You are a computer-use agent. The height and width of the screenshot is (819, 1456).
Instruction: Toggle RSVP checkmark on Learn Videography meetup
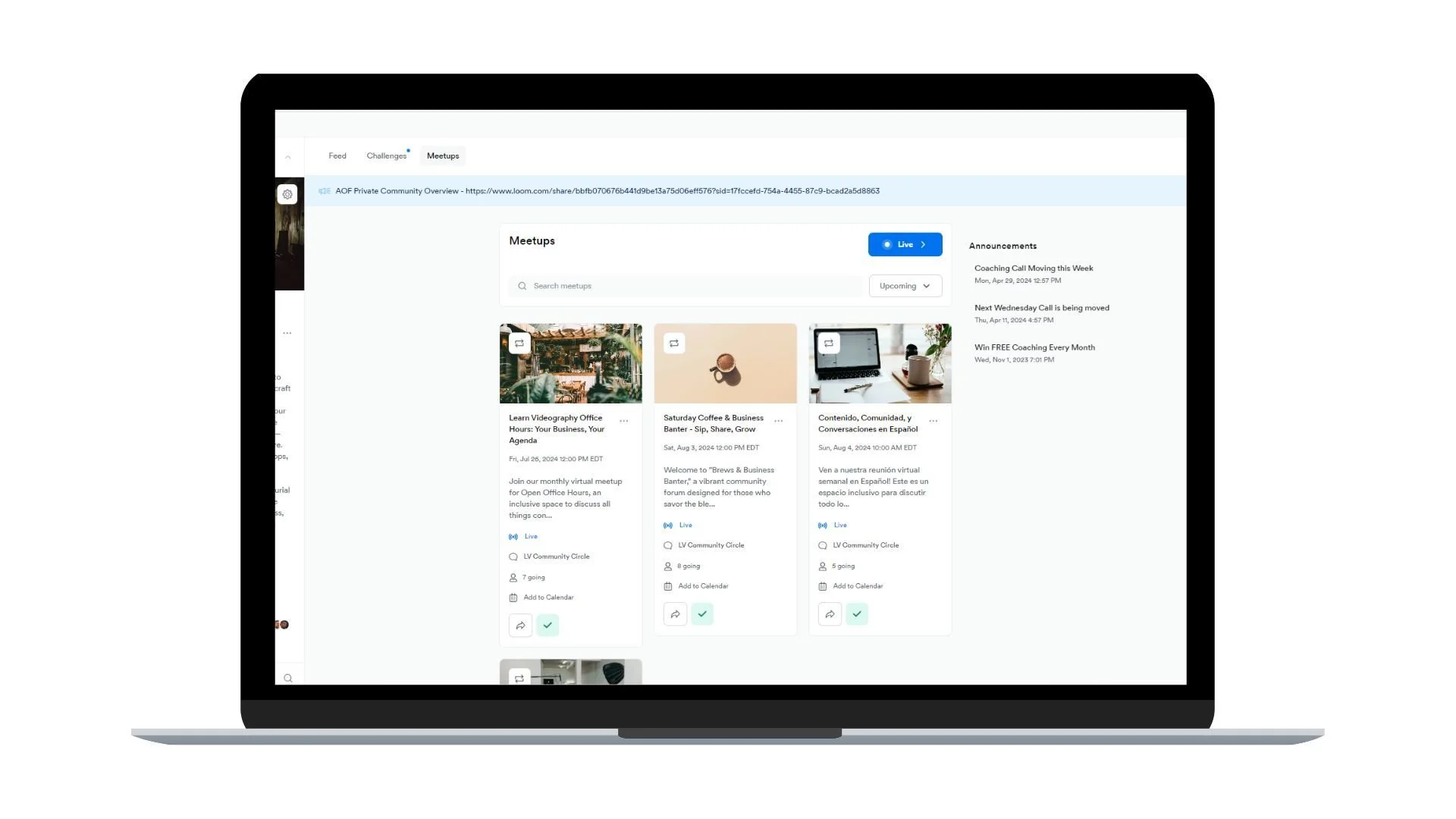click(x=548, y=626)
